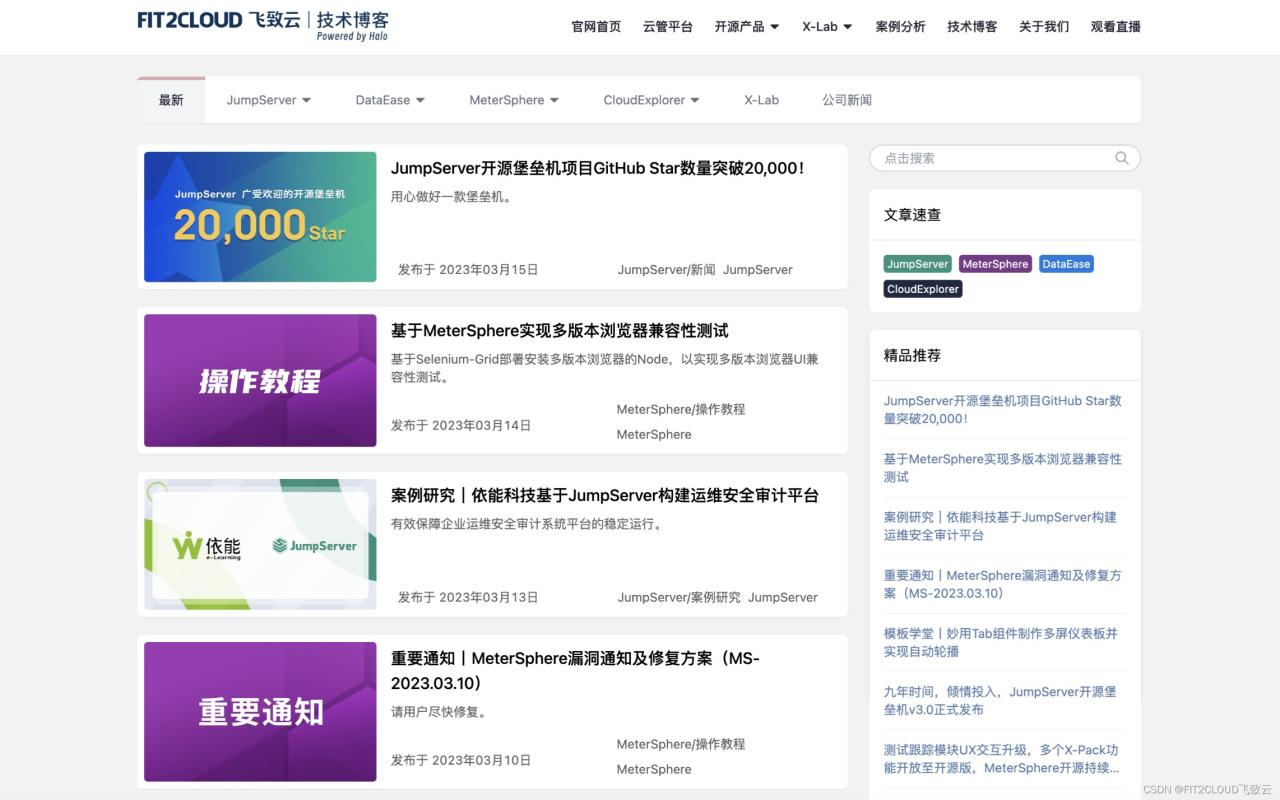Open the 基于MeterSphere实现多版本浏览器兼容性测试 article title
This screenshot has height=800, width=1280.
559,331
